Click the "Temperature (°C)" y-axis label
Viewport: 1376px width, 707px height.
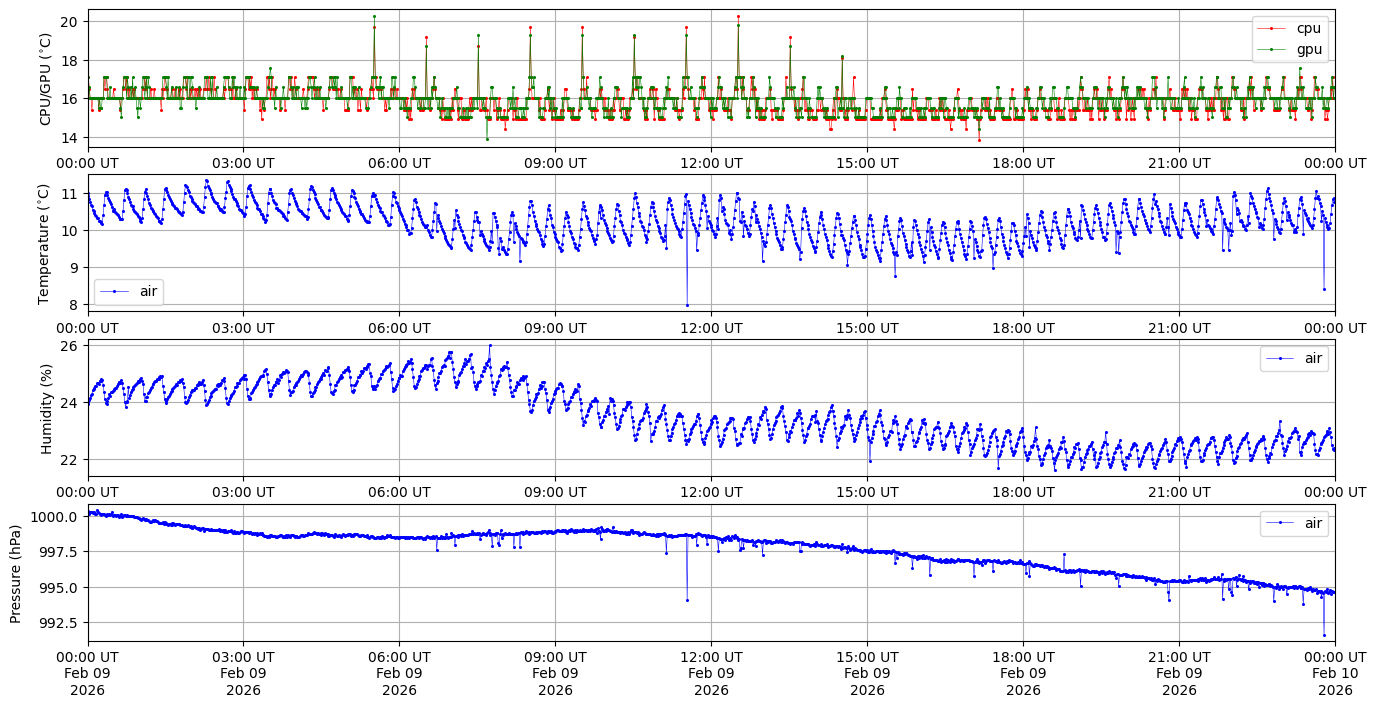44,243
